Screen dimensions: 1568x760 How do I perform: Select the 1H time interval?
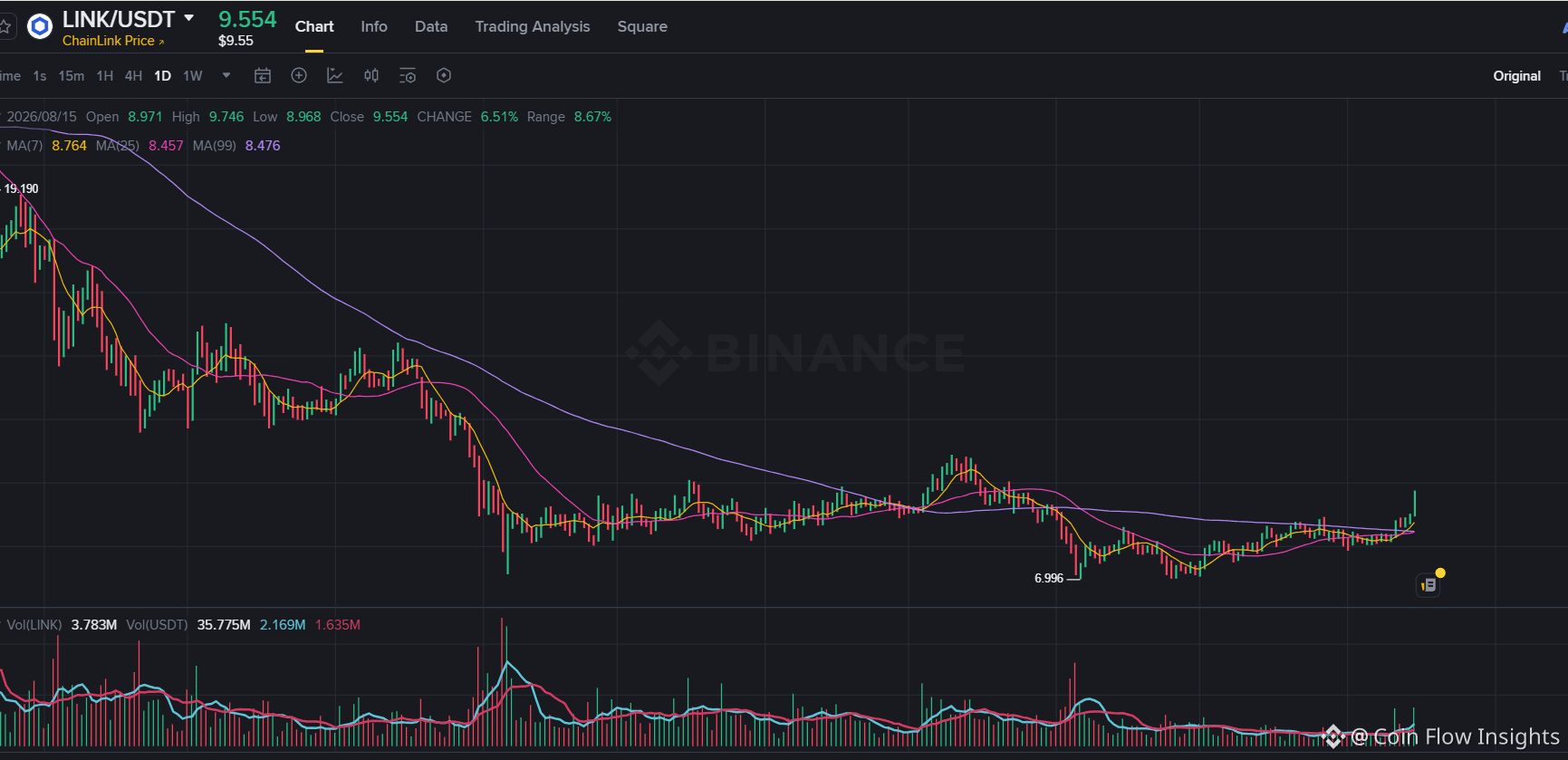(x=105, y=76)
